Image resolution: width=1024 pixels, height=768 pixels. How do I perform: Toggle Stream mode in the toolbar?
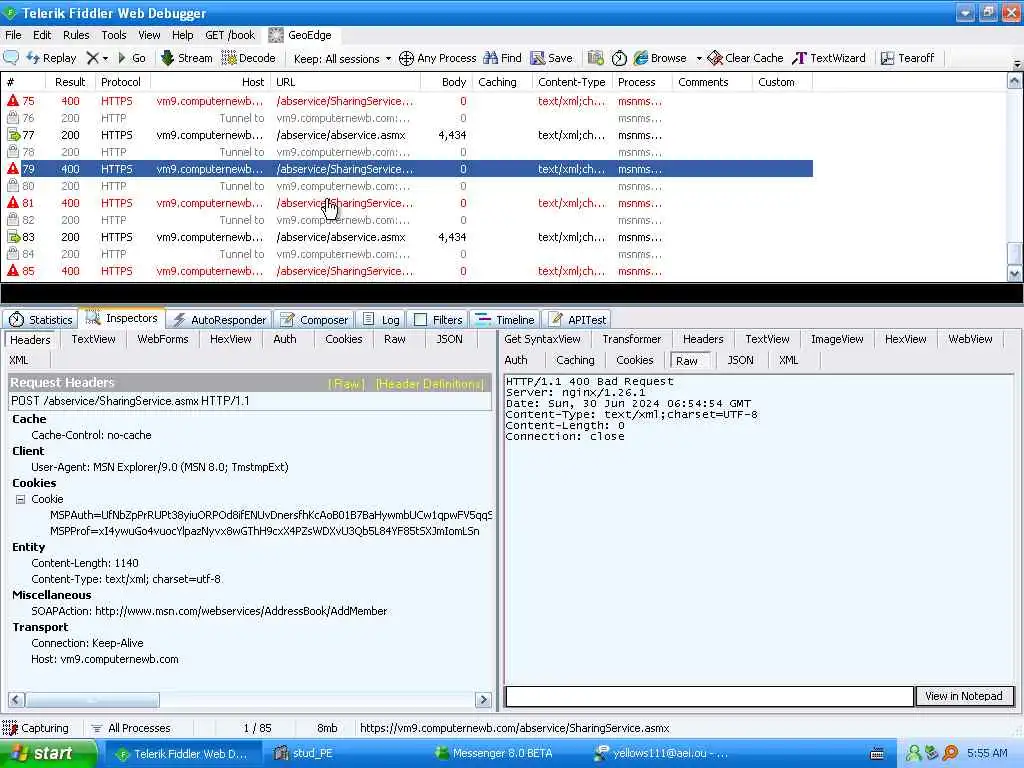click(186, 58)
